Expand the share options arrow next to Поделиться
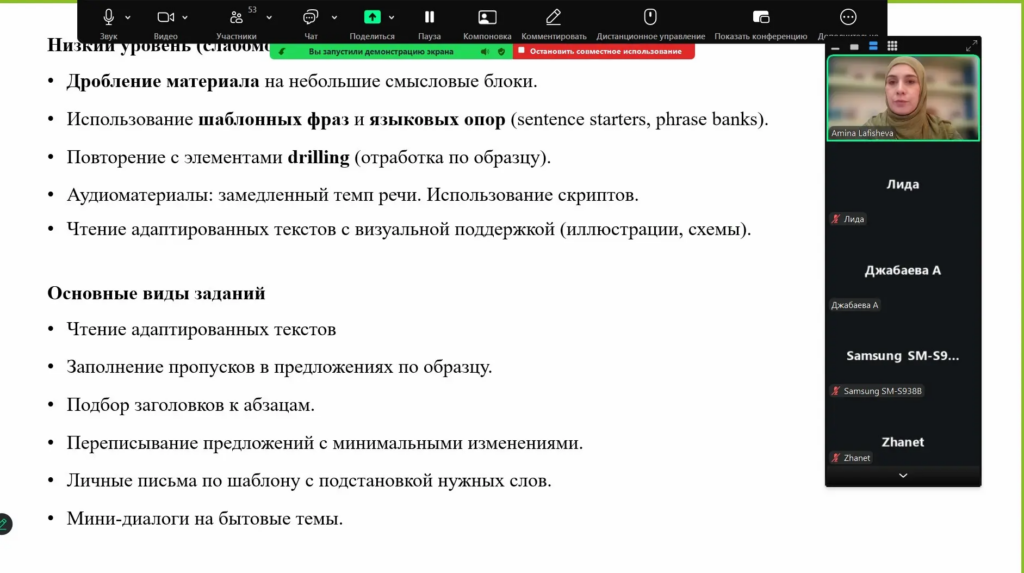The width and height of the screenshot is (1024, 573). [x=392, y=18]
